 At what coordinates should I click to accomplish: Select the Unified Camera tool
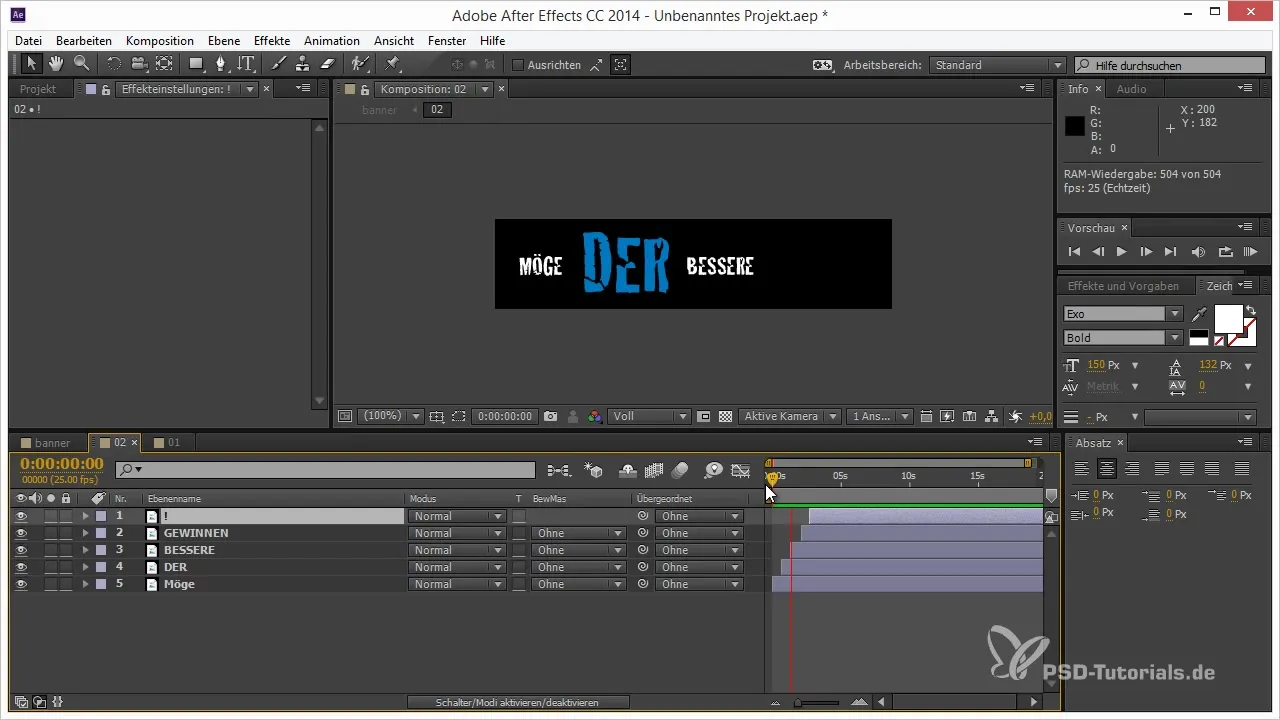click(x=139, y=64)
